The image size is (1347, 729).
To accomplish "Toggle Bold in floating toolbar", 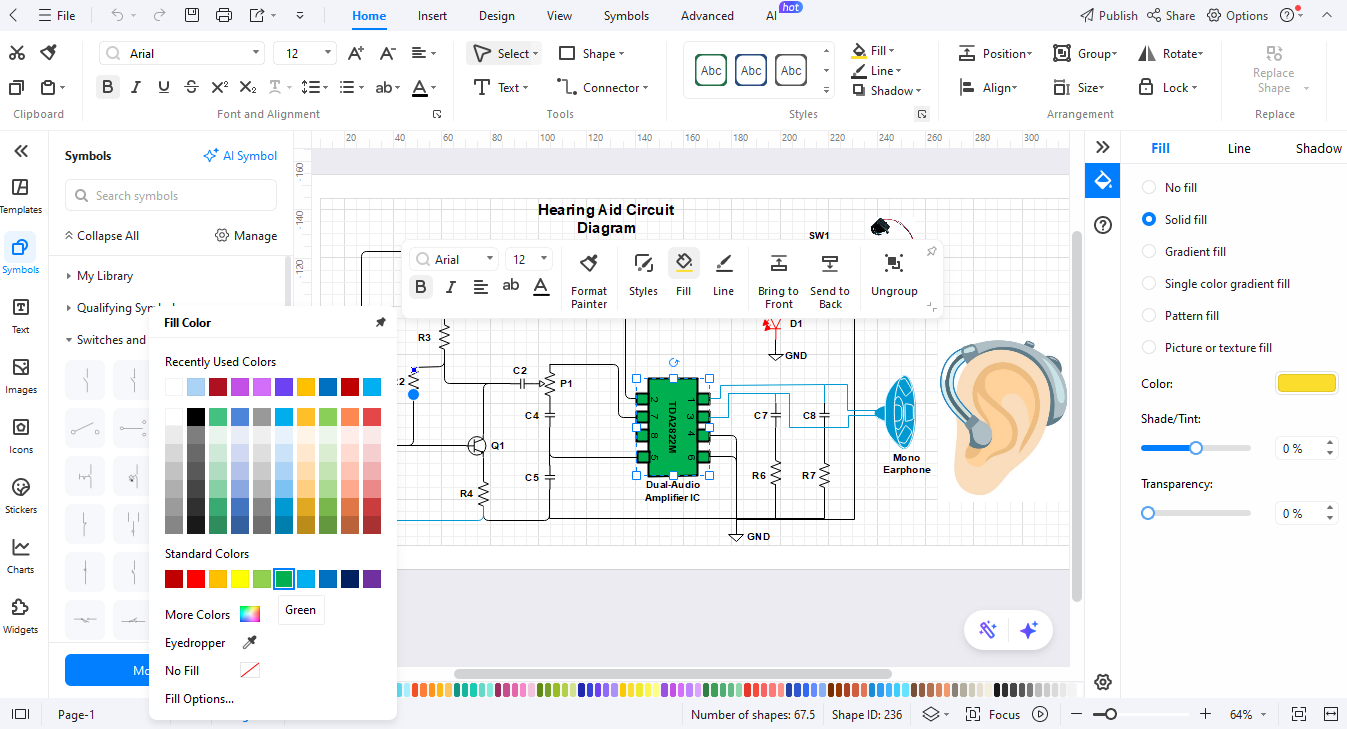I will tap(421, 287).
